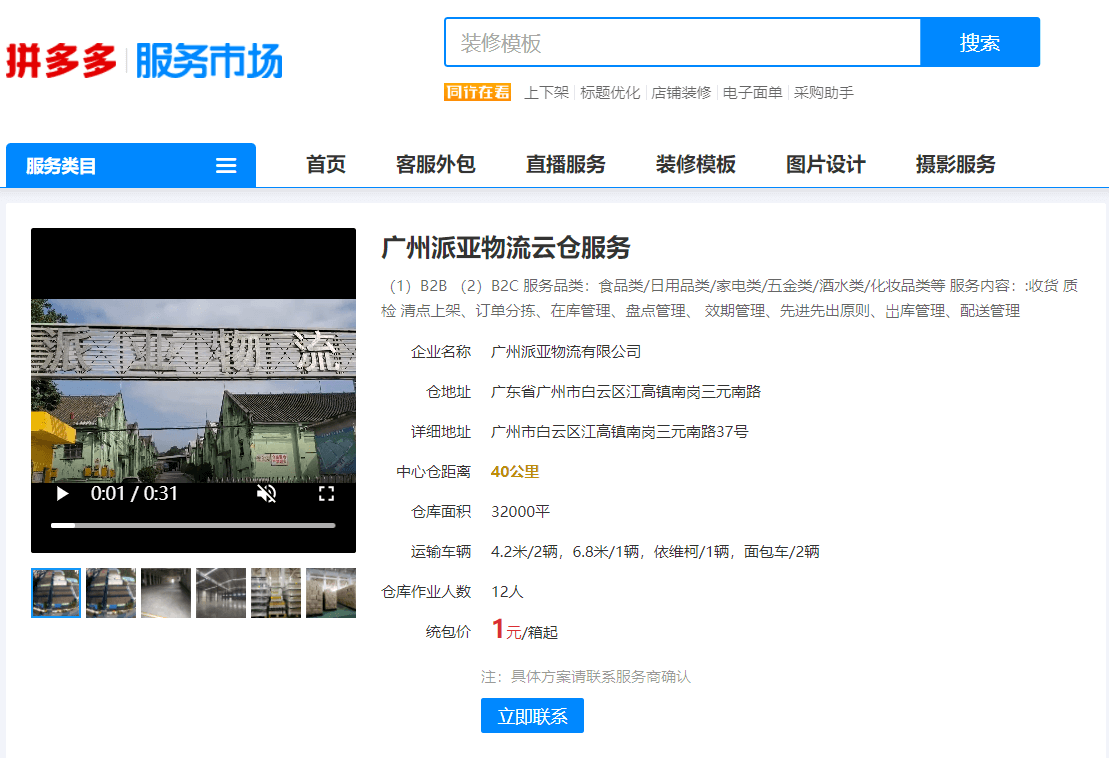Viewport: 1109px width, 758px height.
Task: Switch to 直播服务 section
Action: 566,165
